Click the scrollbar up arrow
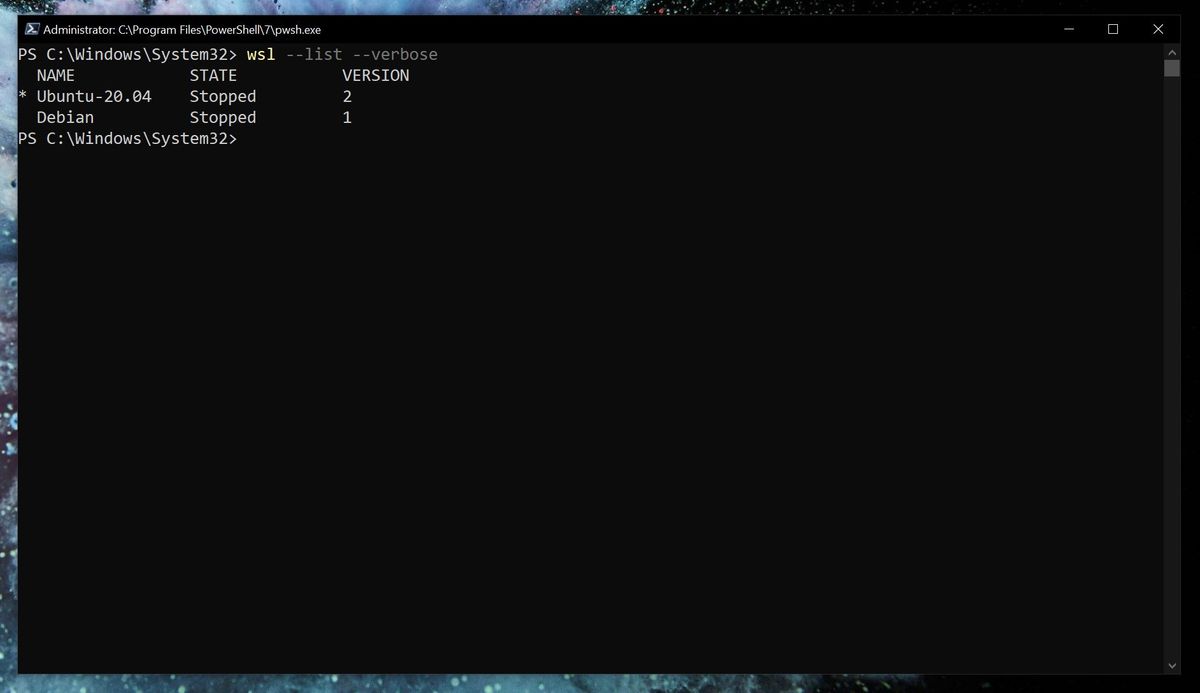Viewport: 1200px width, 693px height. pos(1171,52)
